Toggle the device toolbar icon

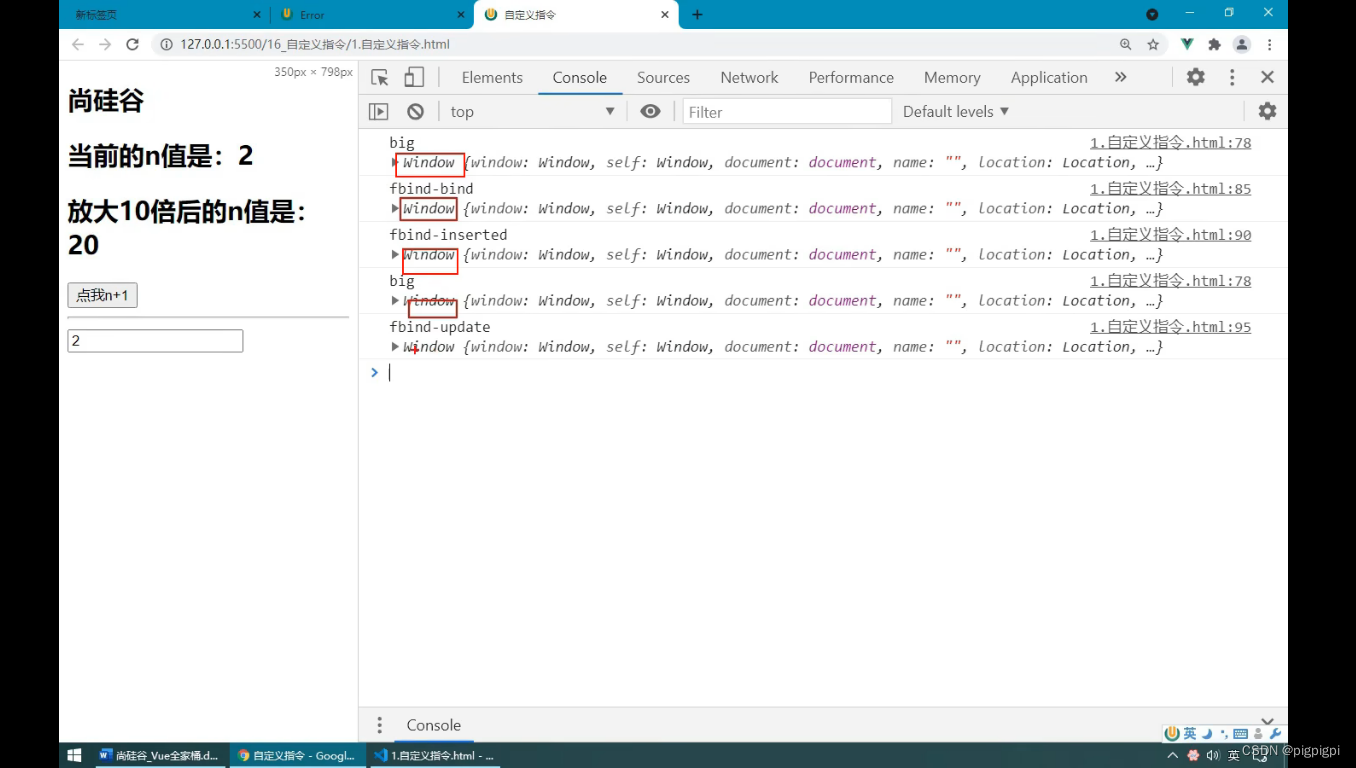414,78
